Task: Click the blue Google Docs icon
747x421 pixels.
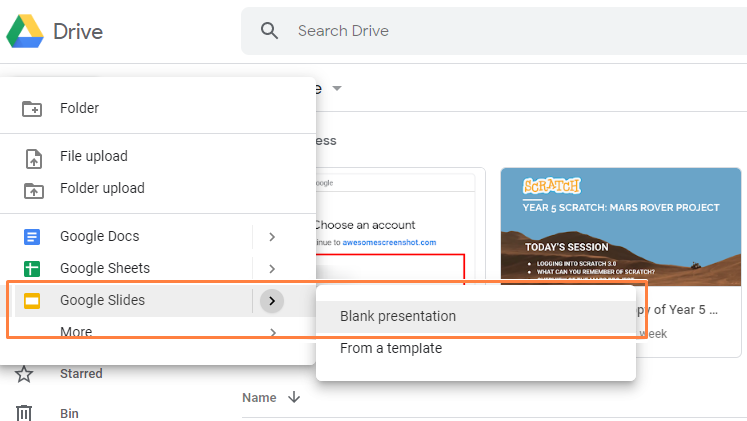Action: [32, 237]
